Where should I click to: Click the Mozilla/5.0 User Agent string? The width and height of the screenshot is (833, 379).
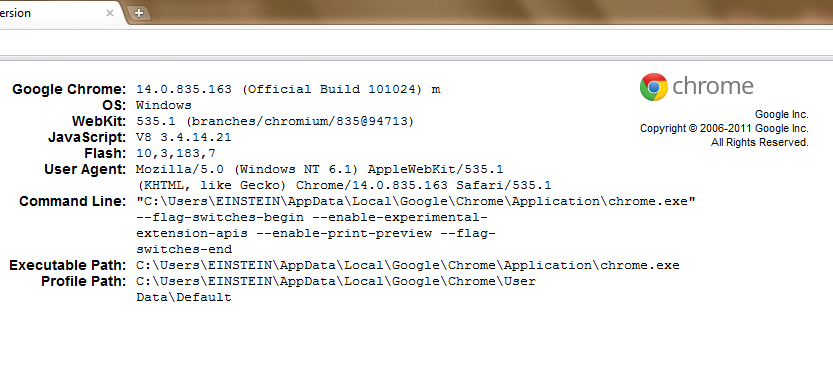pyautogui.click(x=343, y=178)
